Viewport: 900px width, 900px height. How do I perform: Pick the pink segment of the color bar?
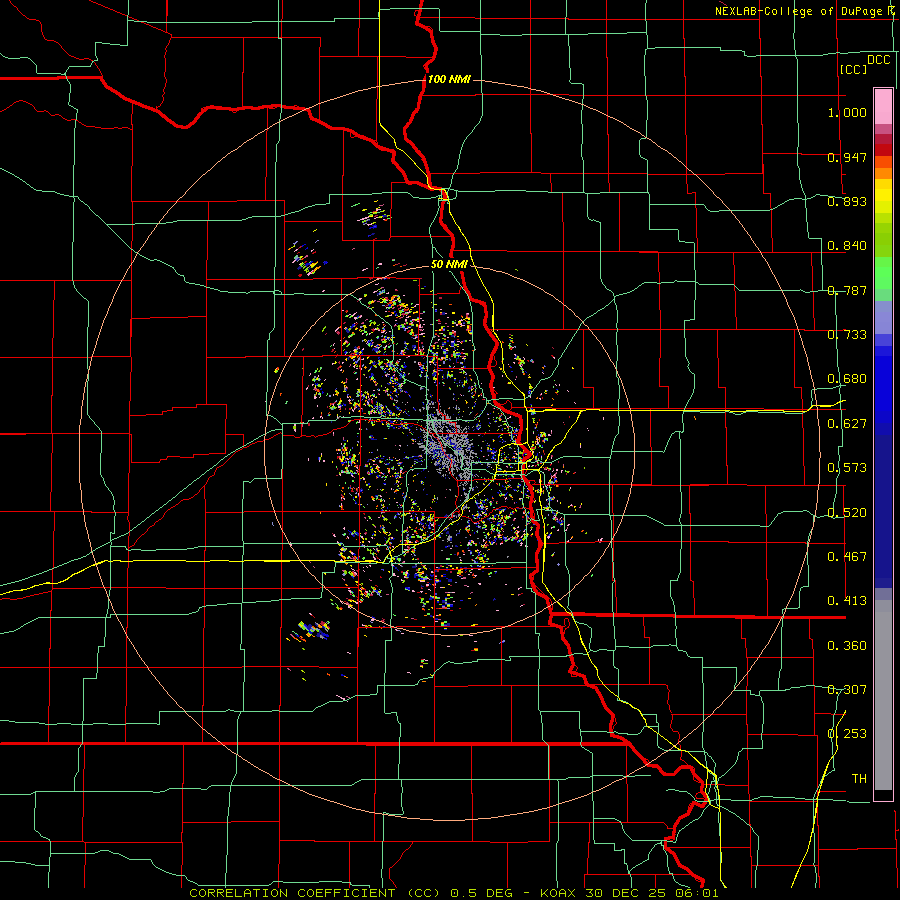pos(883,106)
